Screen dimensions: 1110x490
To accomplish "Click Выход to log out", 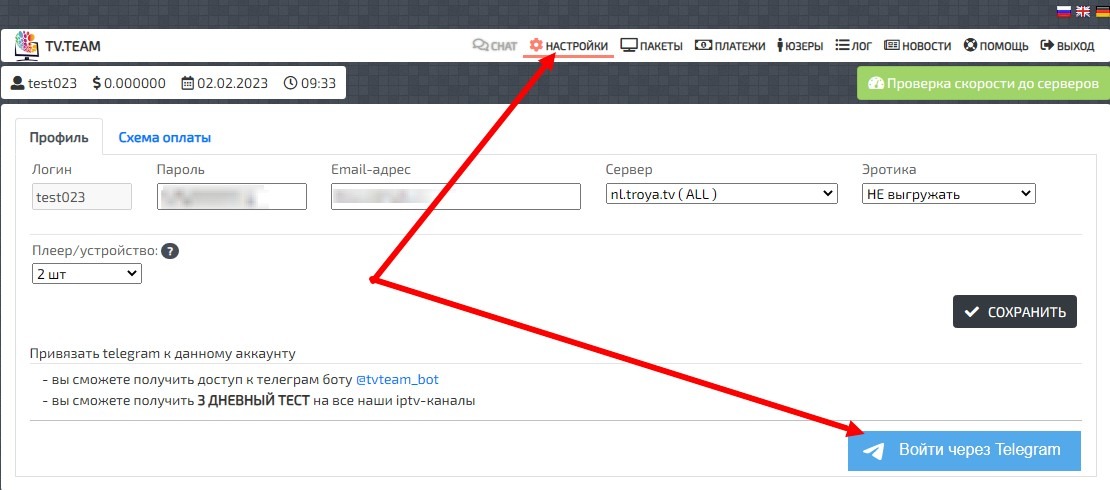I will pyautogui.click(x=1067, y=46).
